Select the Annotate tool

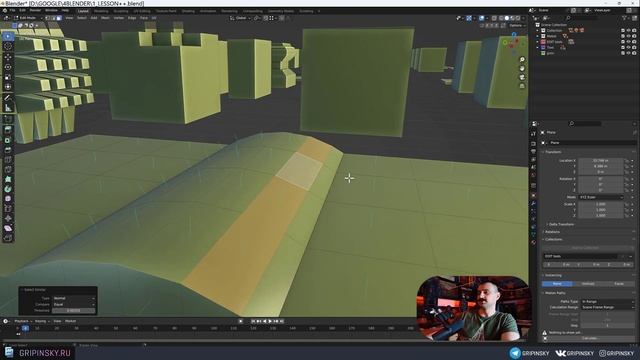pos(8,98)
